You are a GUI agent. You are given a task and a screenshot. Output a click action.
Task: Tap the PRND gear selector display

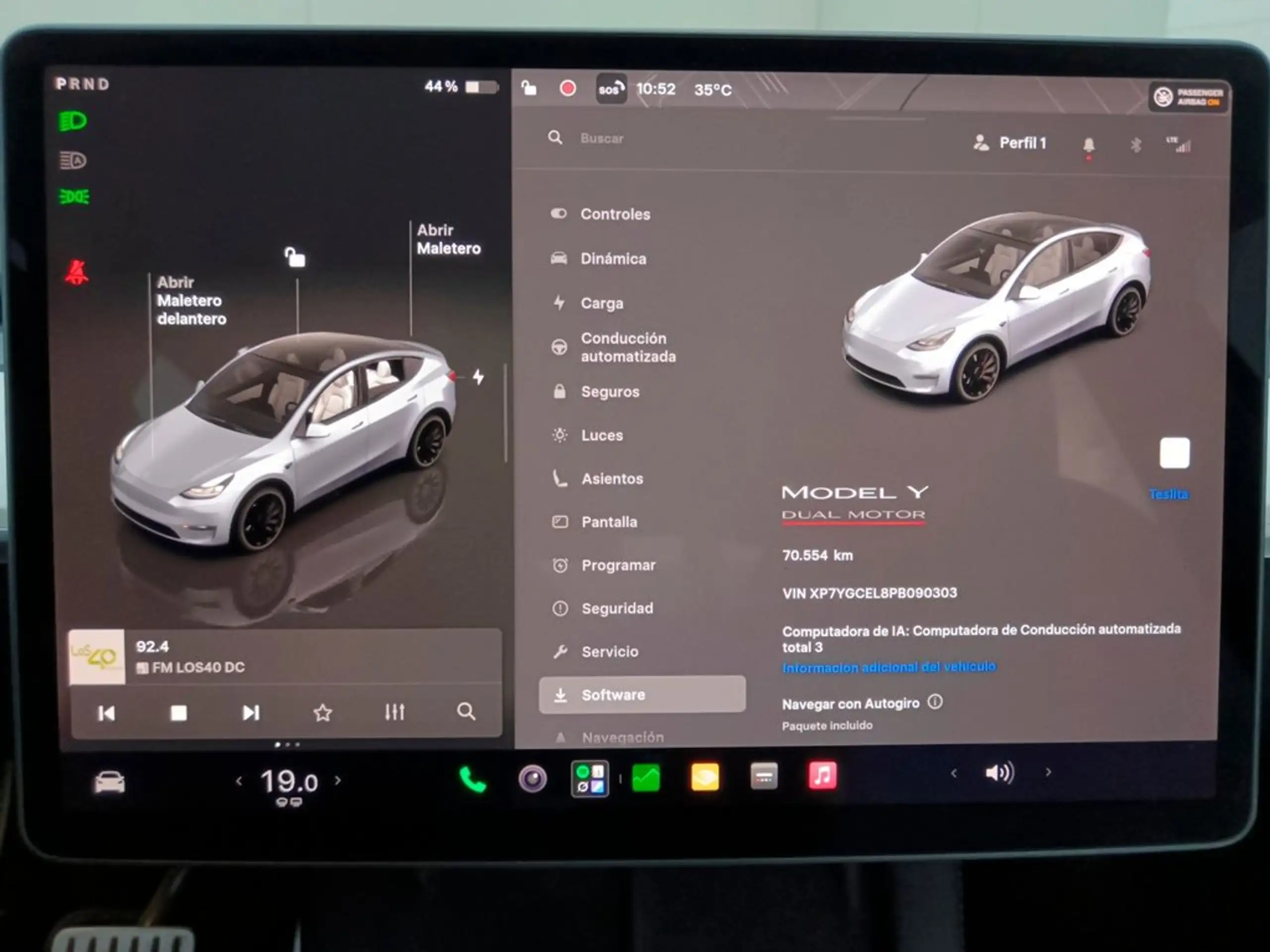[83, 84]
